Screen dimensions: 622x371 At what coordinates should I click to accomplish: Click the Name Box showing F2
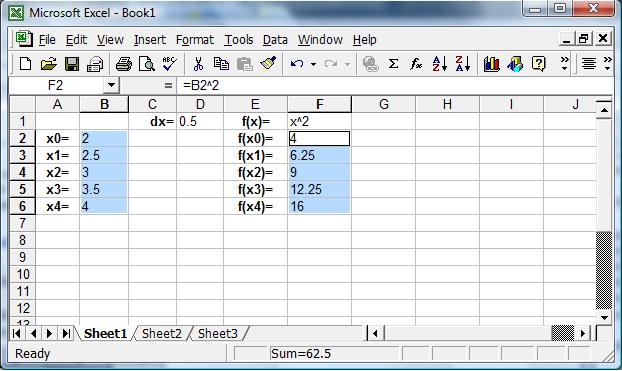click(56, 85)
